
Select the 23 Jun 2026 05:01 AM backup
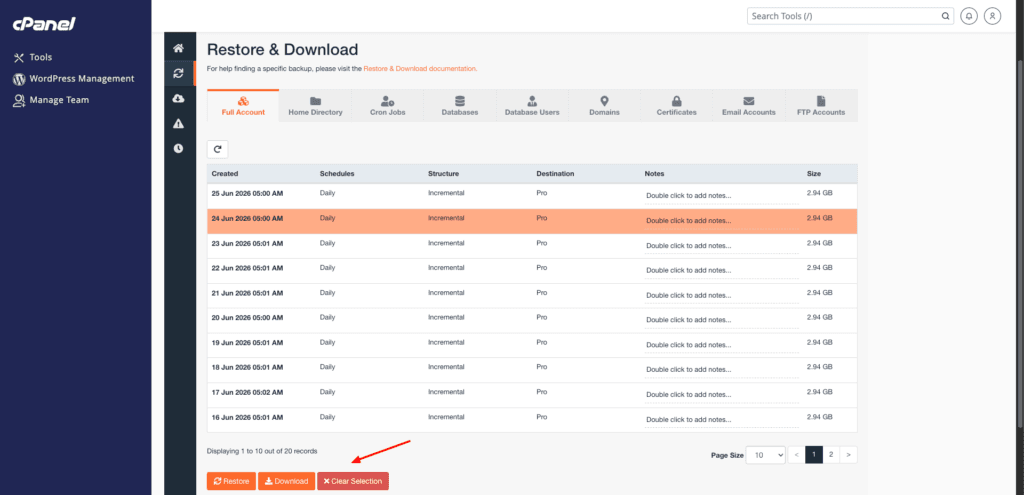coord(532,246)
